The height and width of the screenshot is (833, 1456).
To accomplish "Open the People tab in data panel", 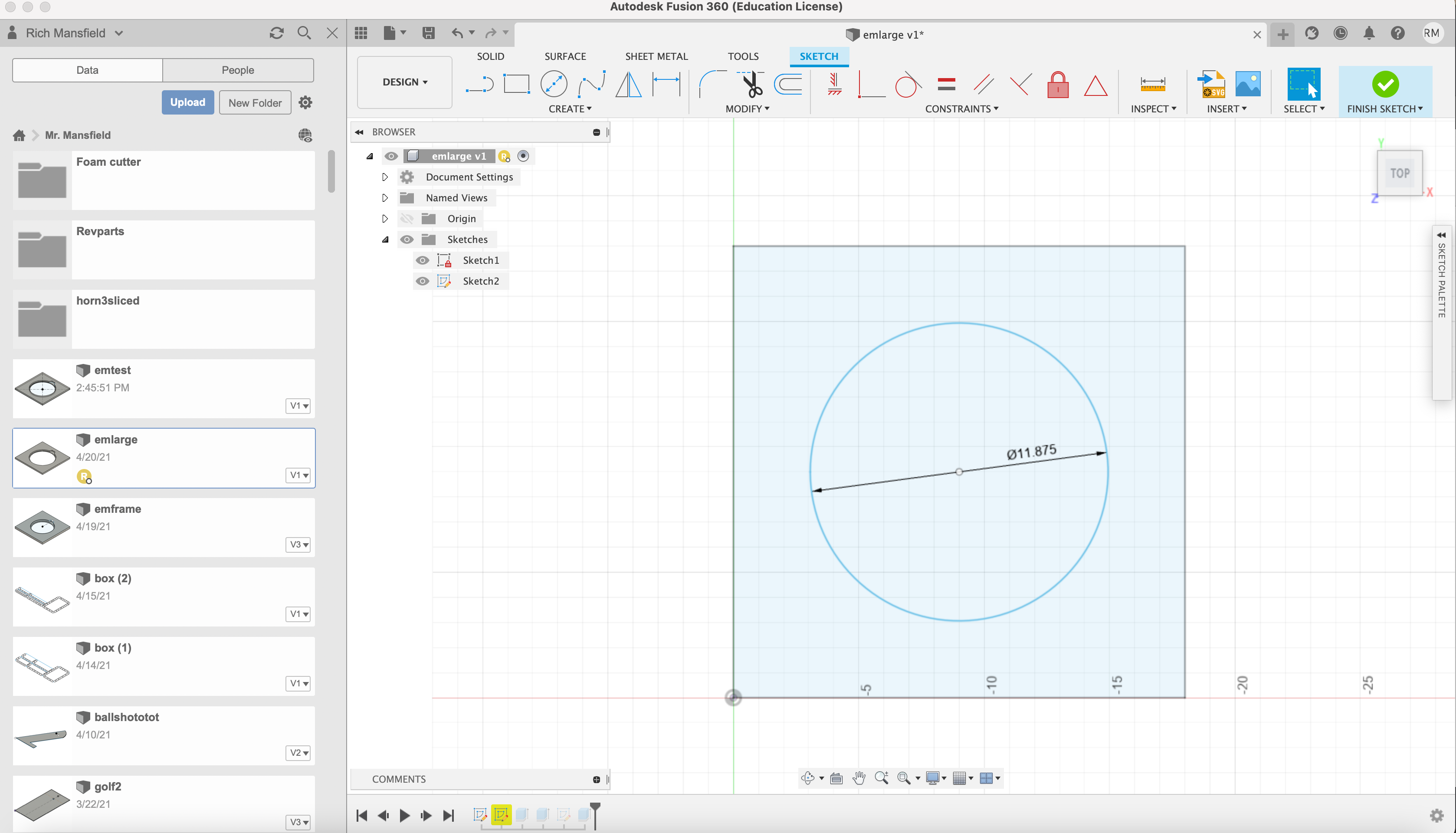I will click(238, 70).
